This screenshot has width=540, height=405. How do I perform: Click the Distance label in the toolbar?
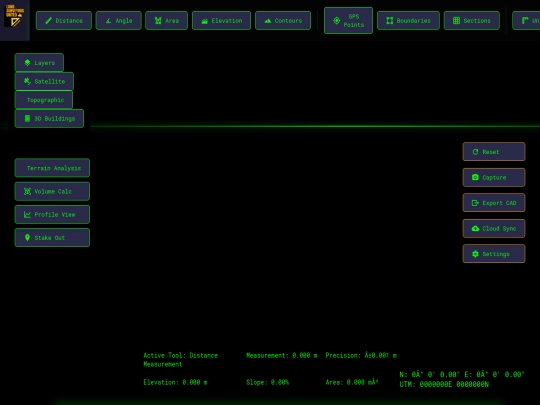coord(69,21)
